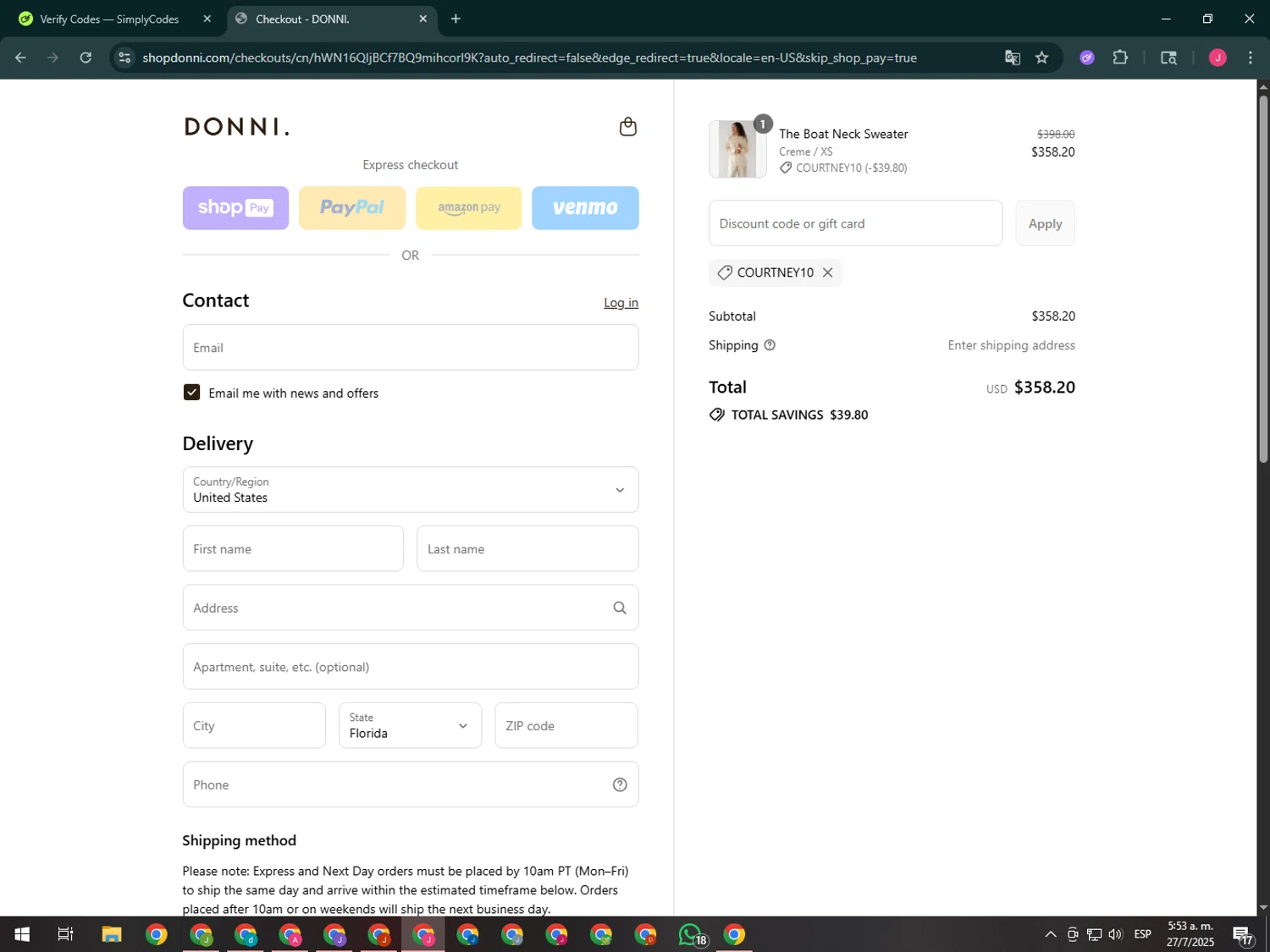
Task: Focus the Last name field
Action: (x=527, y=549)
